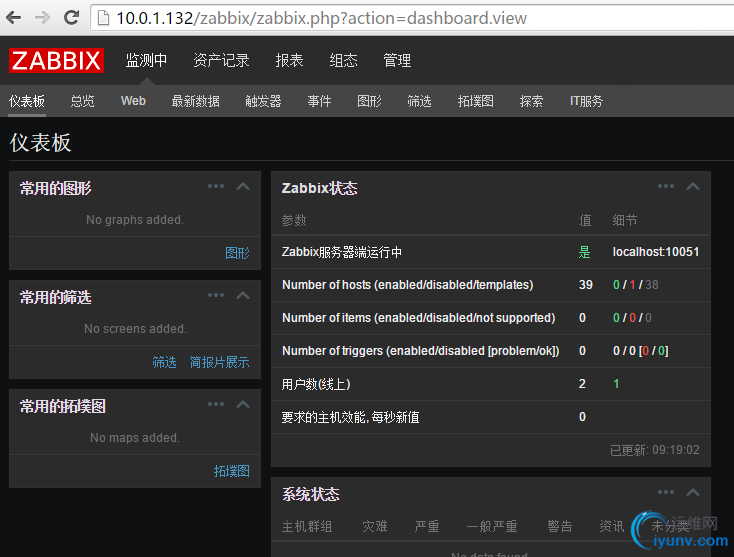Image resolution: width=734 pixels, height=557 pixels.
Task: Open the 资产记录 main menu
Action: [x=221, y=60]
